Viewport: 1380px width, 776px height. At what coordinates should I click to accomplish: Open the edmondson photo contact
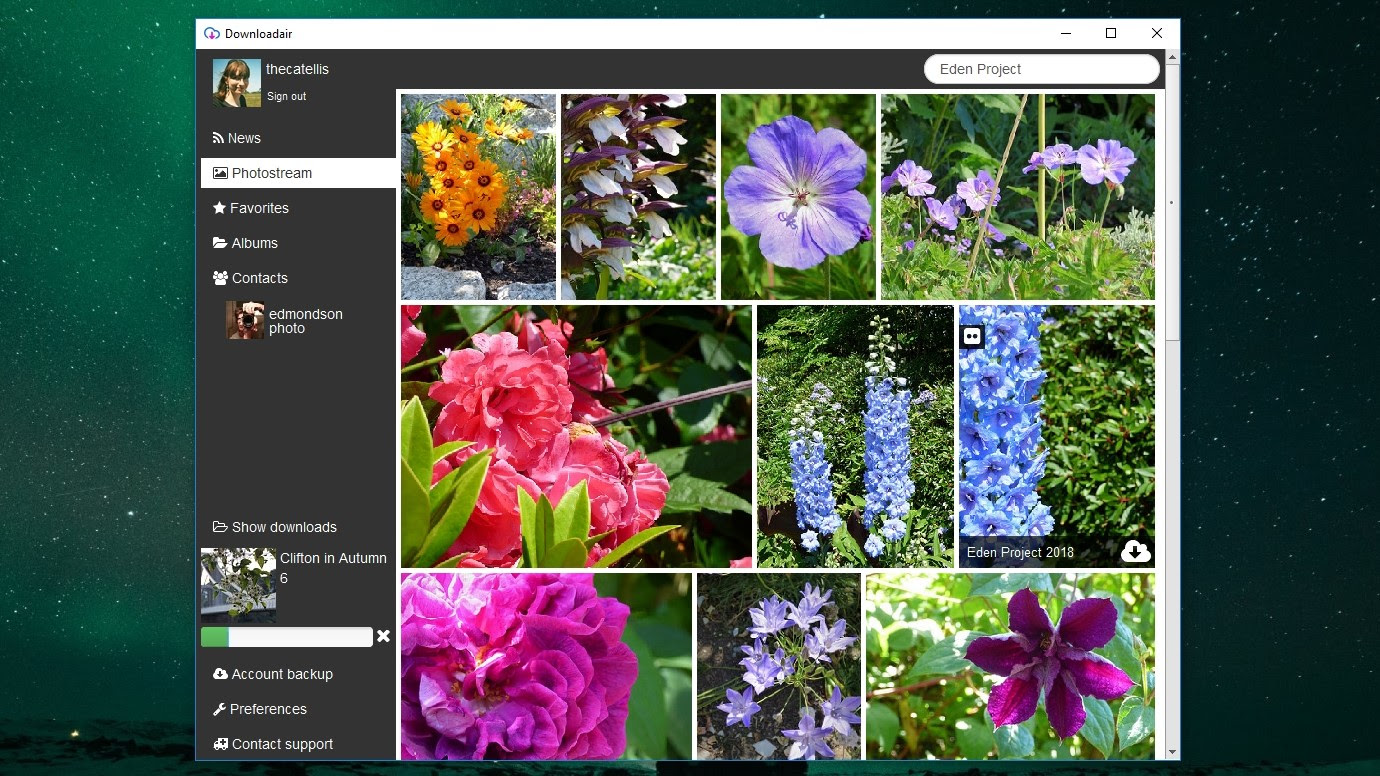pyautogui.click(x=286, y=321)
